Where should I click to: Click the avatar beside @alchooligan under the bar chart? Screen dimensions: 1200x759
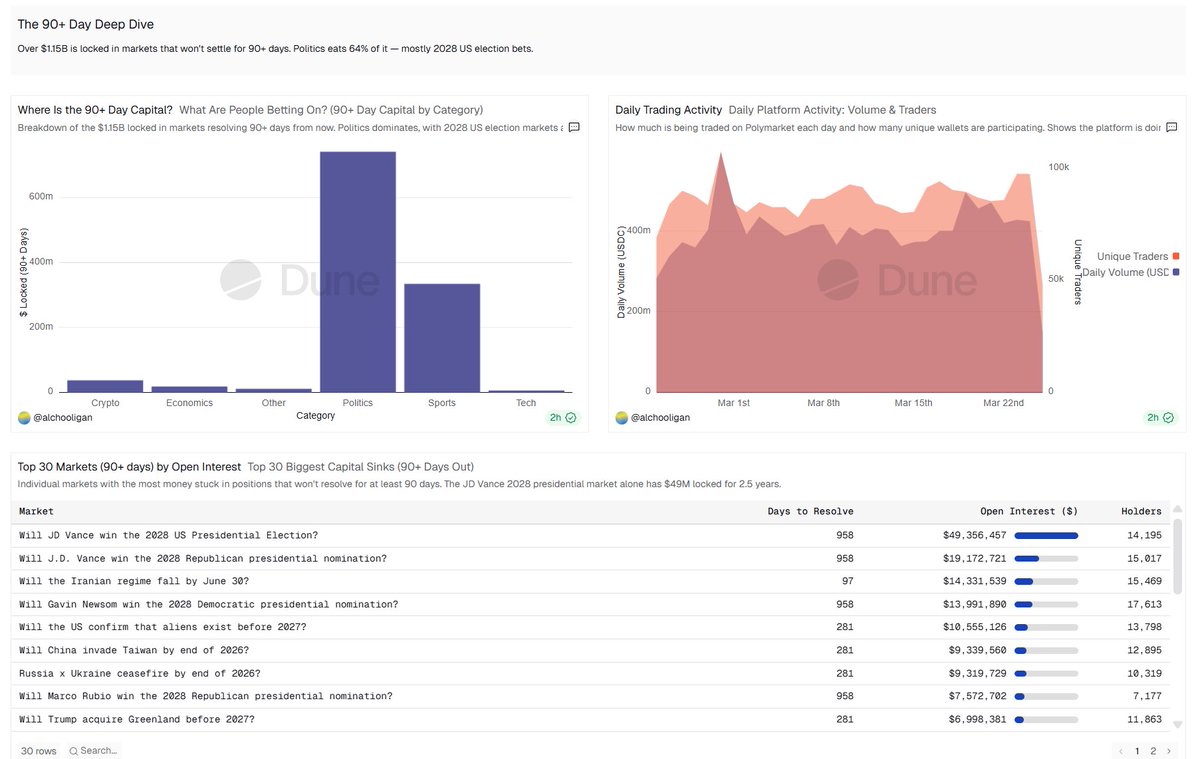click(24, 417)
